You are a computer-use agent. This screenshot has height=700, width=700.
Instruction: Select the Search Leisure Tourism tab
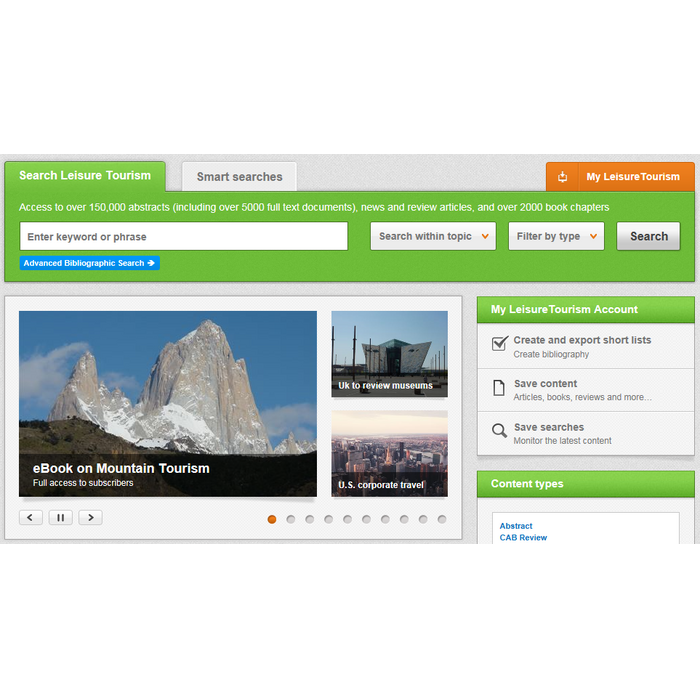pos(85,176)
